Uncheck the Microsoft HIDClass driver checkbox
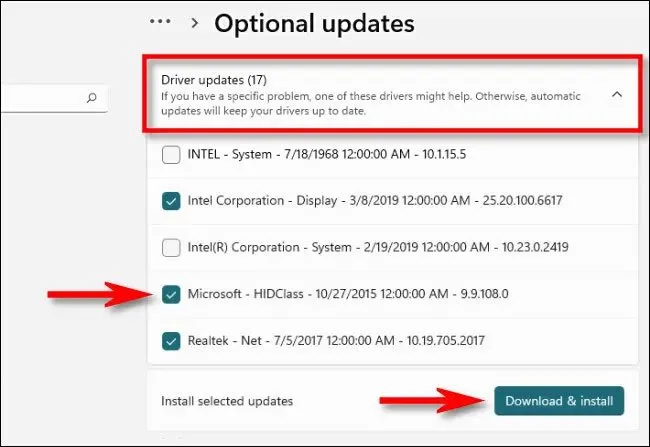This screenshot has height=447, width=650. click(x=171, y=294)
